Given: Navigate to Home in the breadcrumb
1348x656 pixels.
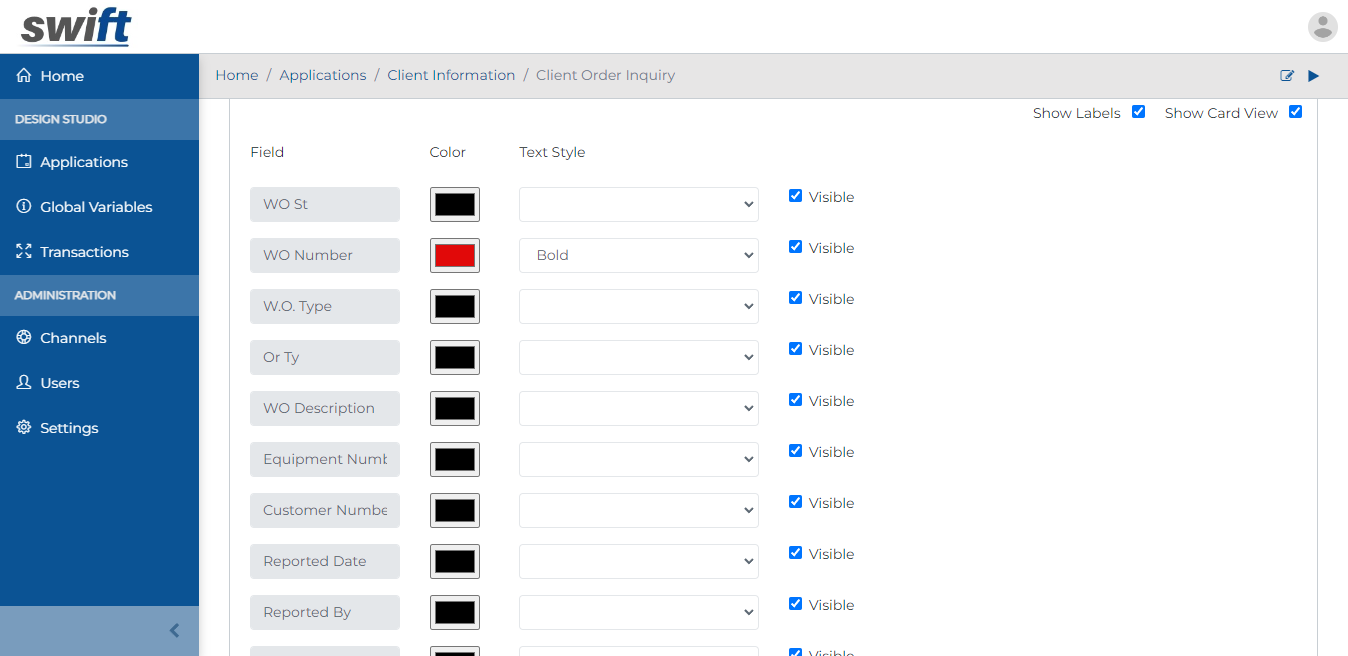Looking at the screenshot, I should click(x=236, y=75).
